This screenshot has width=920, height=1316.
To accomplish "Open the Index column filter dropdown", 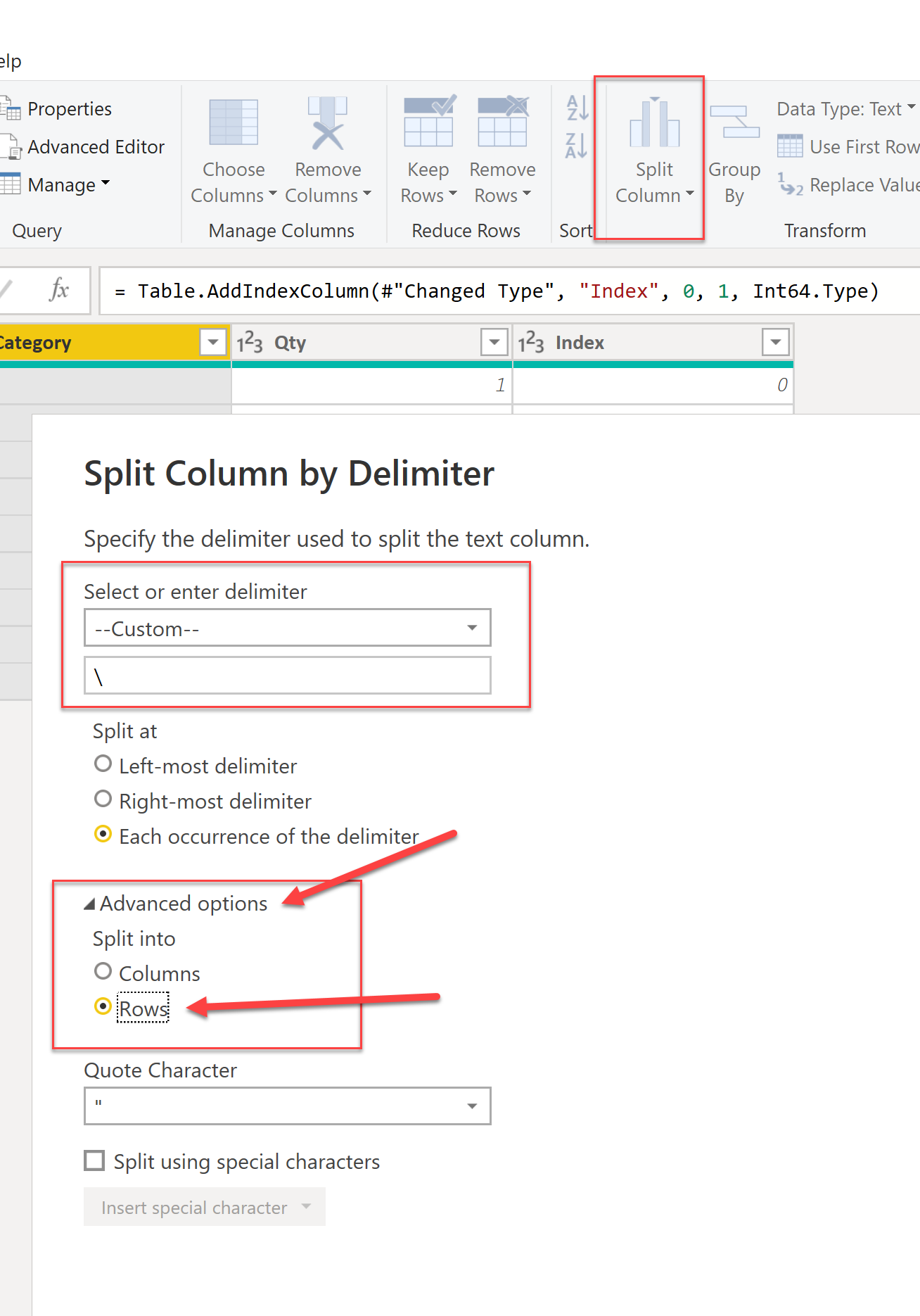I will (x=776, y=343).
